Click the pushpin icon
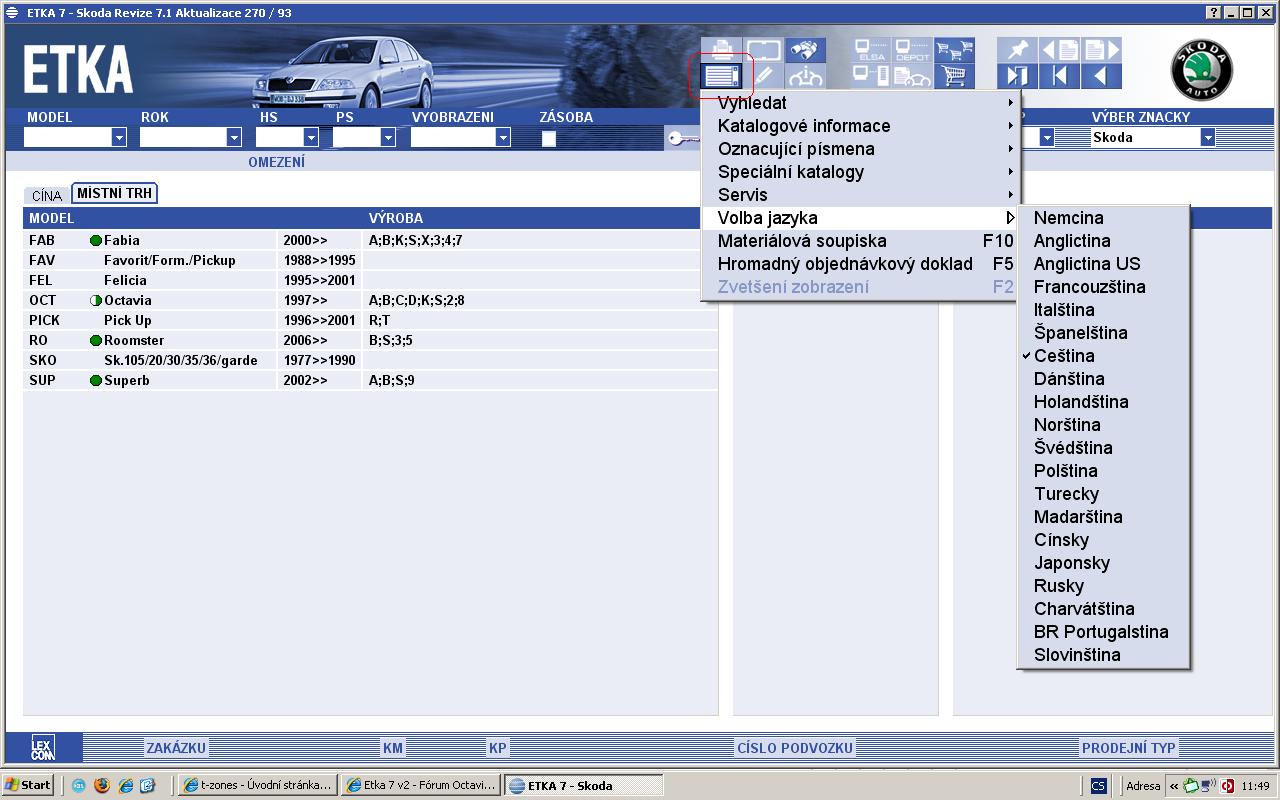Screen dimensions: 1280x800 tap(1017, 50)
